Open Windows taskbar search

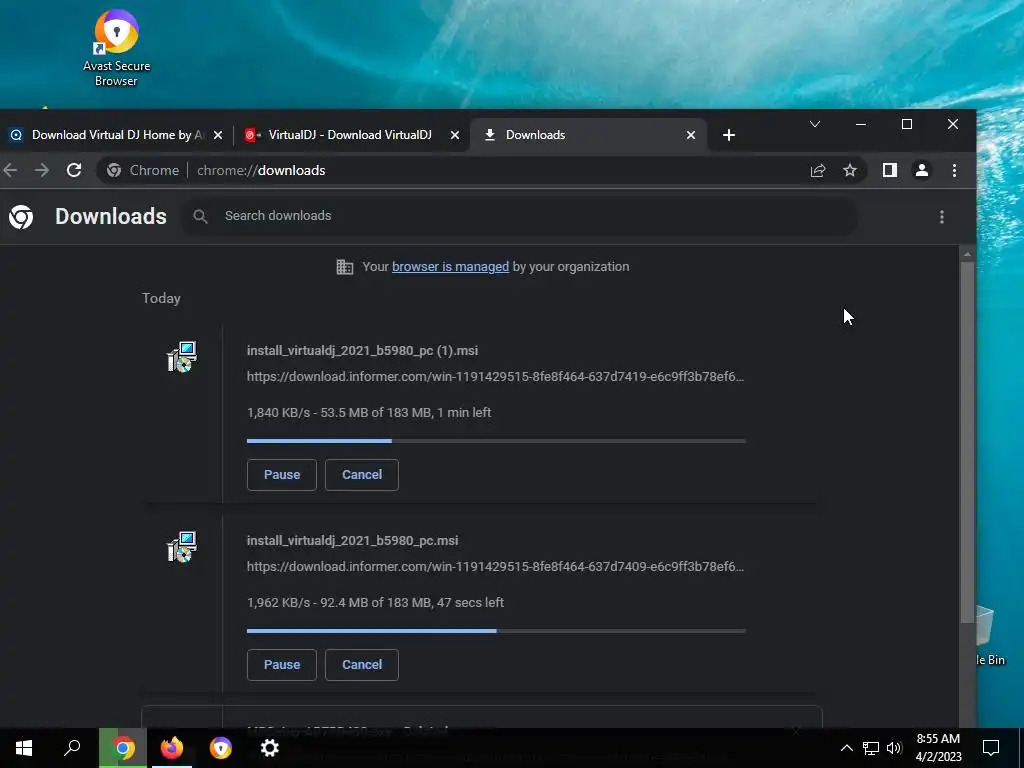pyautogui.click(x=72, y=748)
